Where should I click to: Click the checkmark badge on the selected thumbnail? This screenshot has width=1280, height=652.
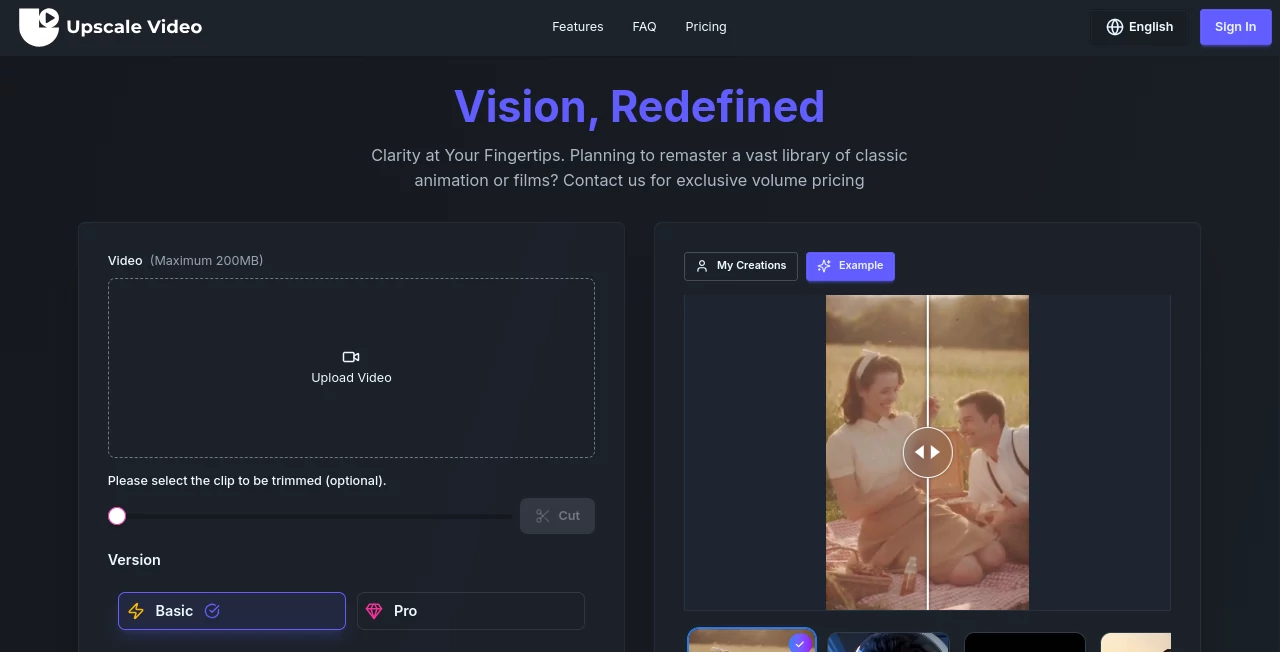(x=801, y=644)
